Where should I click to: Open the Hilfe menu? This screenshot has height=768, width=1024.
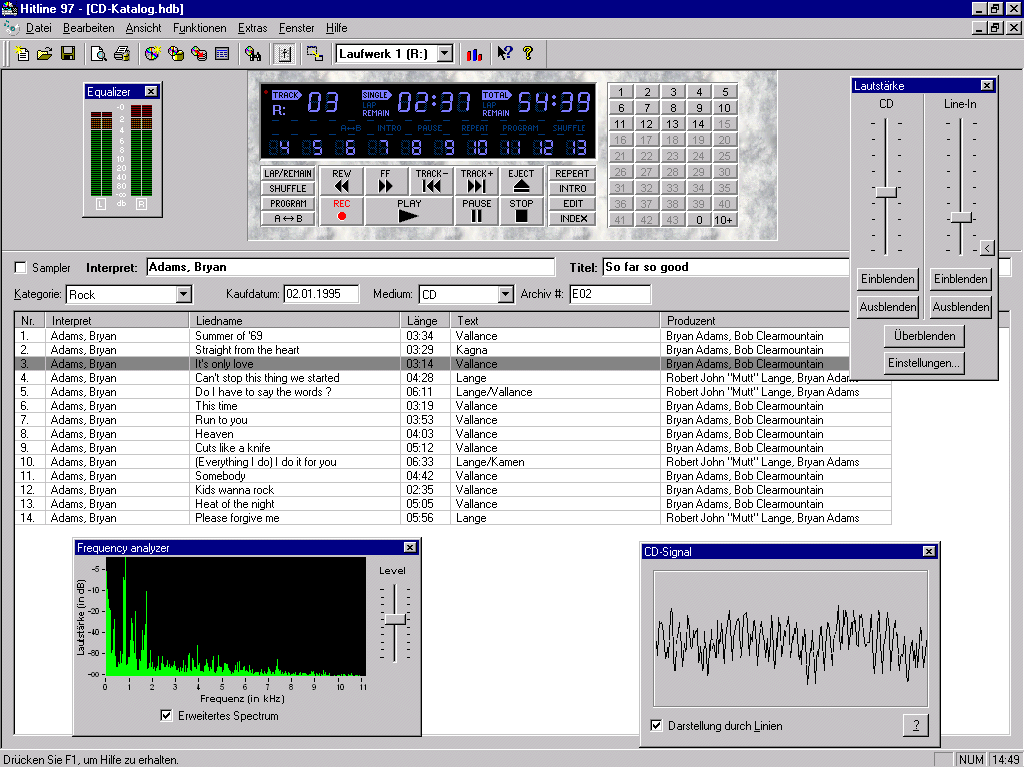[x=336, y=28]
